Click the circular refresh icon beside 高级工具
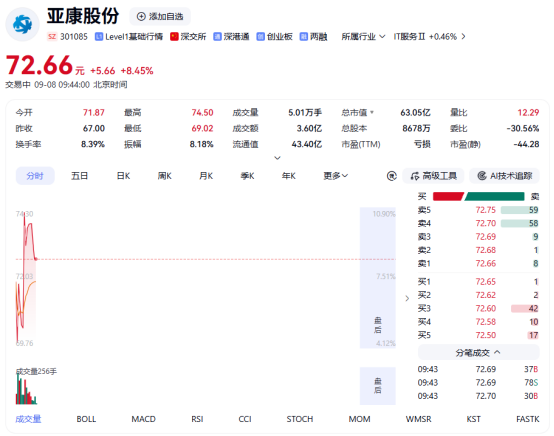The height and width of the screenshot is (436, 554). point(391,176)
